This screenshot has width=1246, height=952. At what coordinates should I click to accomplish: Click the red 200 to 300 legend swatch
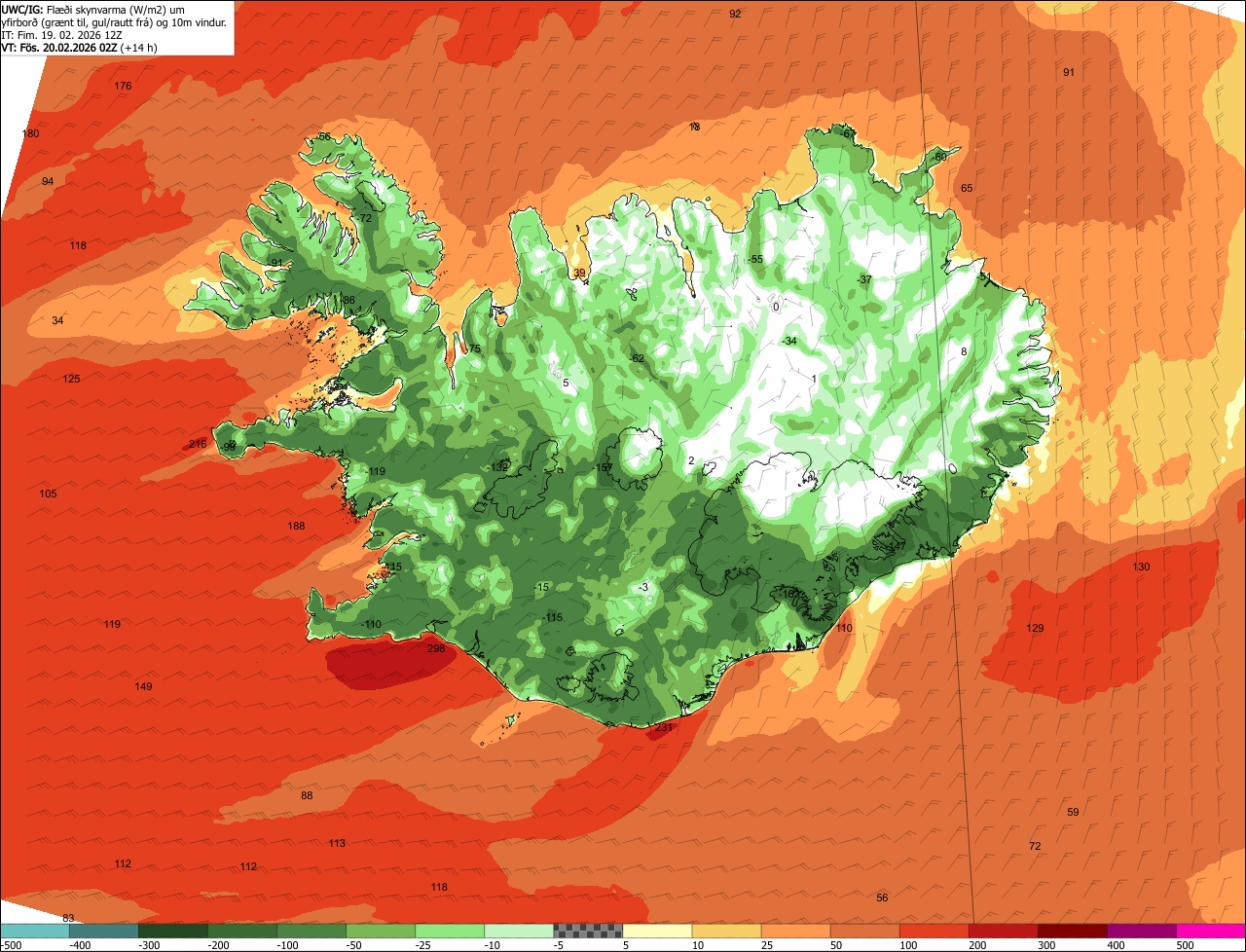point(1002,931)
